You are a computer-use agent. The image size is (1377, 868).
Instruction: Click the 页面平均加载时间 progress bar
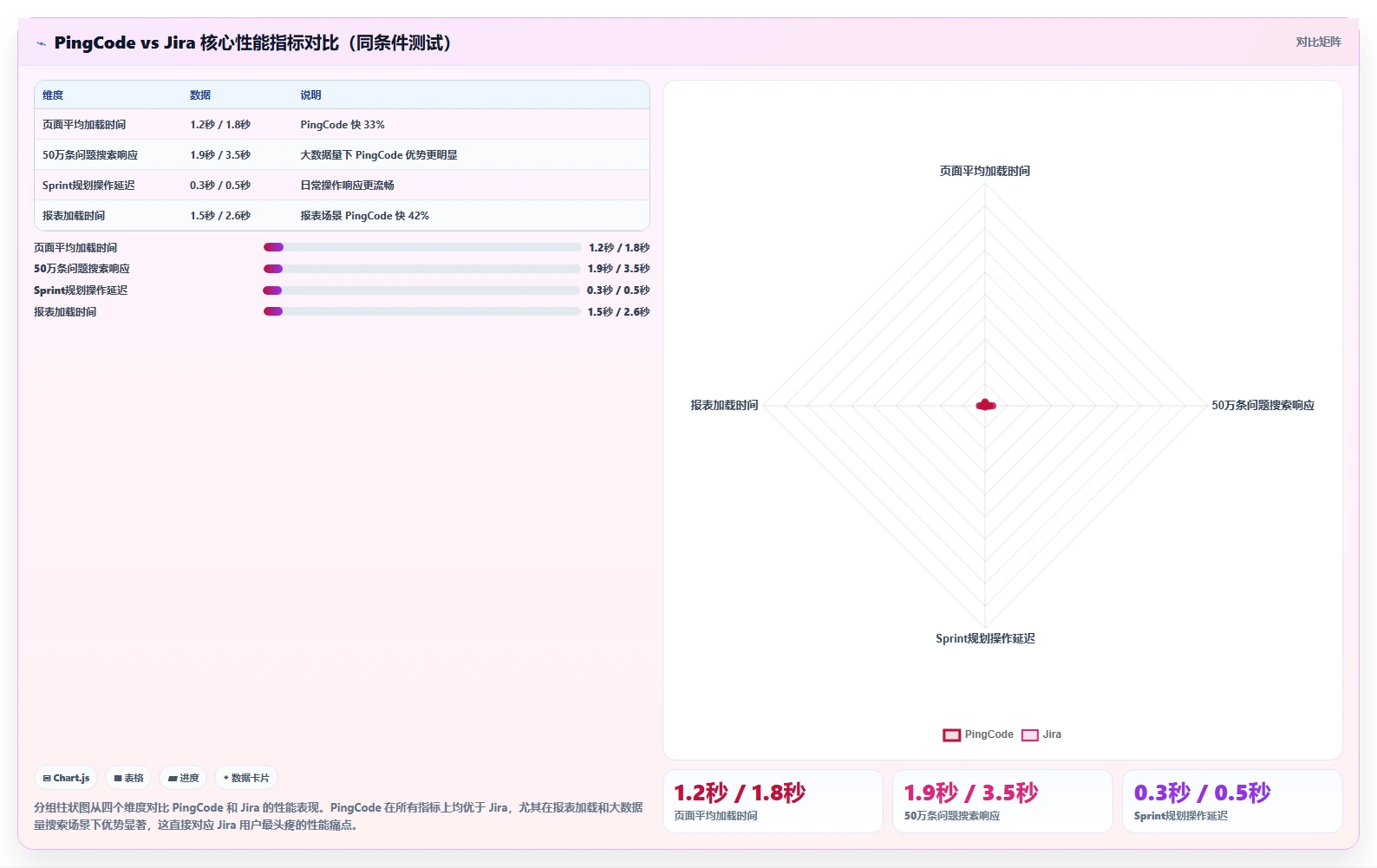pos(421,247)
